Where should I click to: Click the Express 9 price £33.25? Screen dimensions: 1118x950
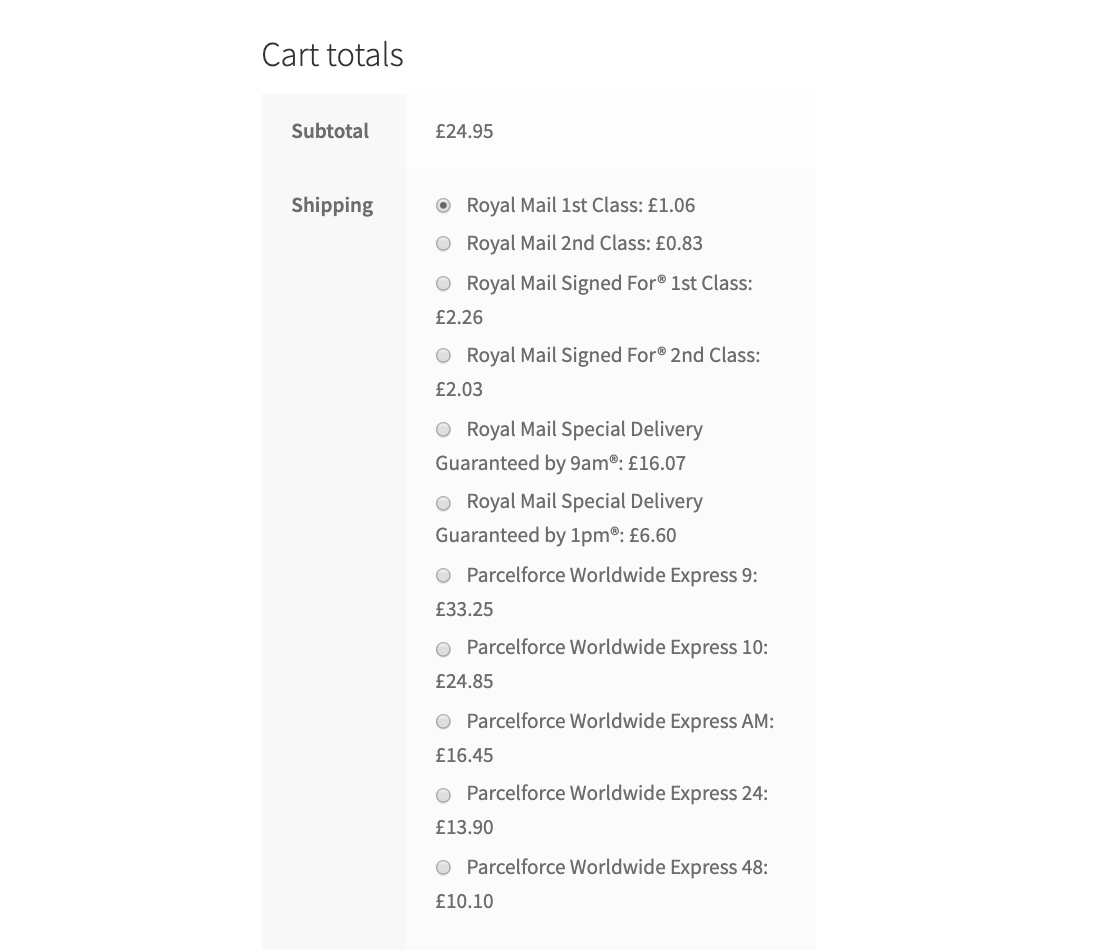(x=464, y=609)
